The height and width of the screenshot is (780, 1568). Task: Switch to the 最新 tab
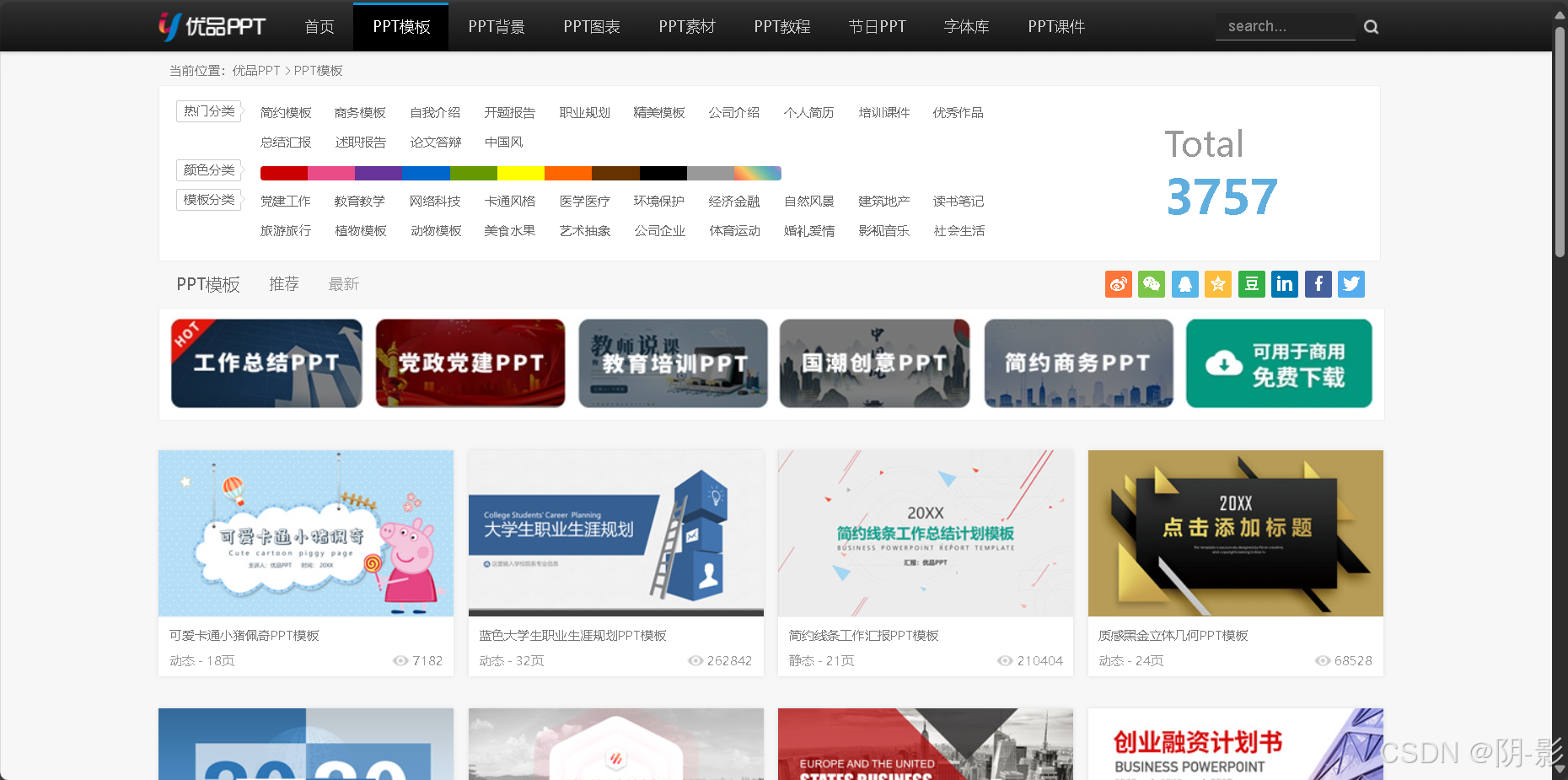click(x=344, y=284)
